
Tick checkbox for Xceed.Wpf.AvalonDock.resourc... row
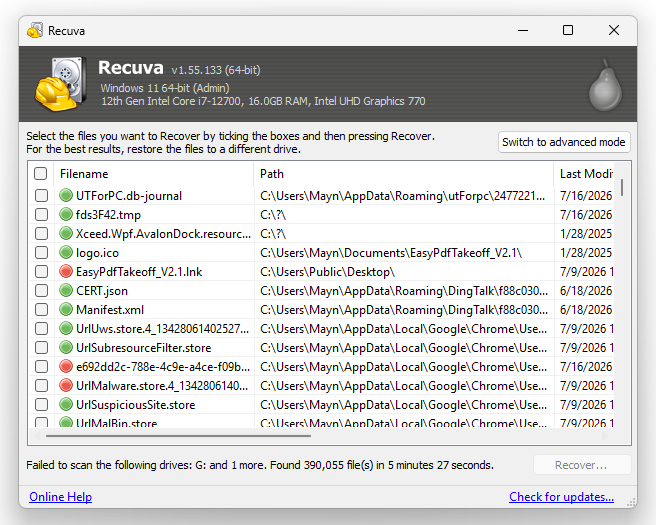pyautogui.click(x=41, y=233)
